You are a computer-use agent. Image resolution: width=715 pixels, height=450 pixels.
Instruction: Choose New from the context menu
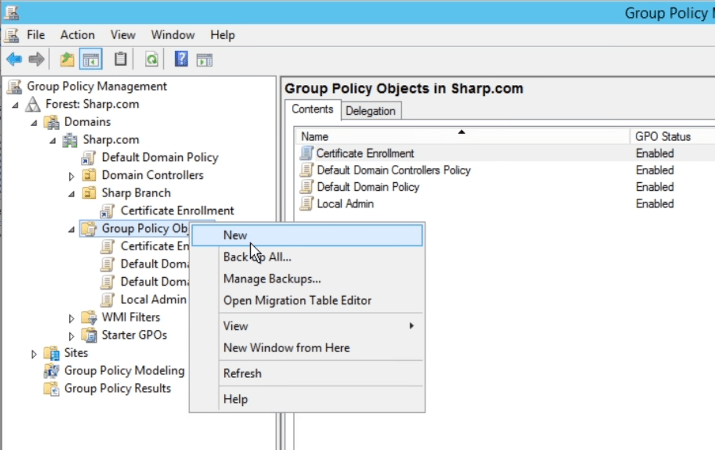pyautogui.click(x=235, y=235)
